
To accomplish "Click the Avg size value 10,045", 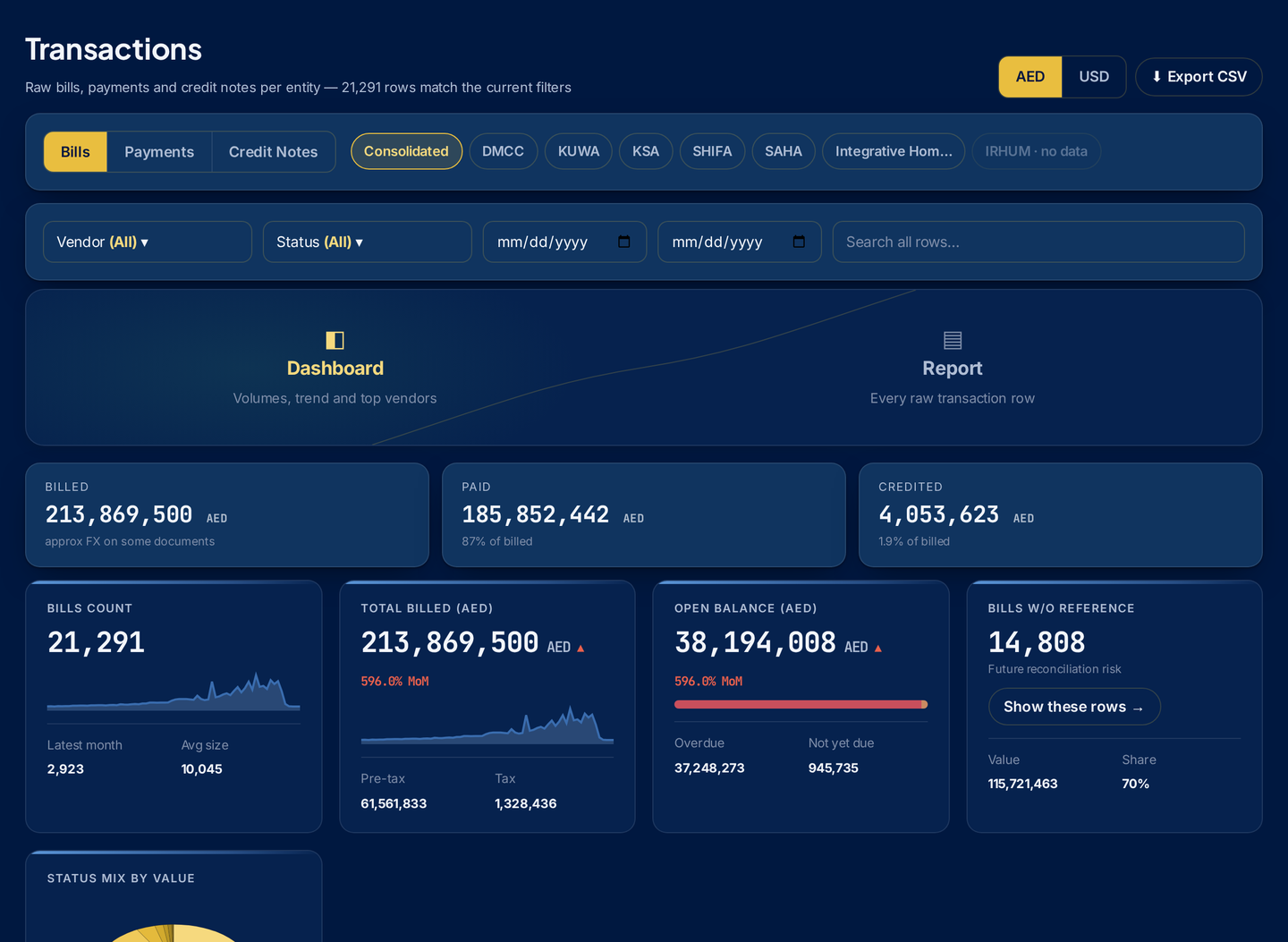I will pyautogui.click(x=202, y=769).
